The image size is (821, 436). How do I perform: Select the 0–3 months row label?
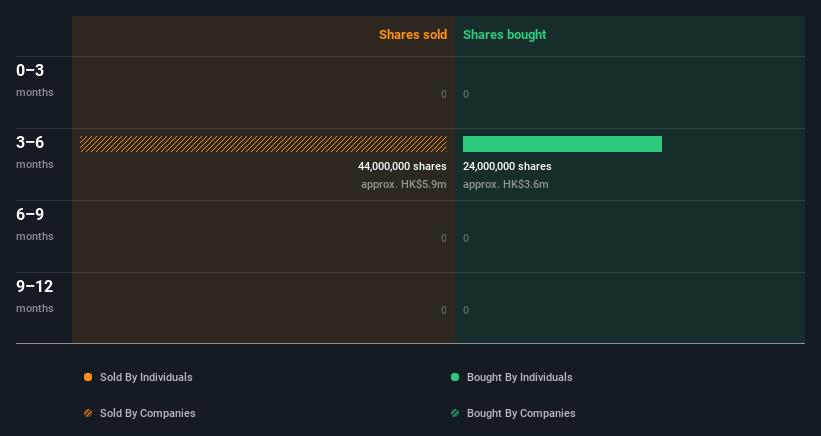(35, 80)
